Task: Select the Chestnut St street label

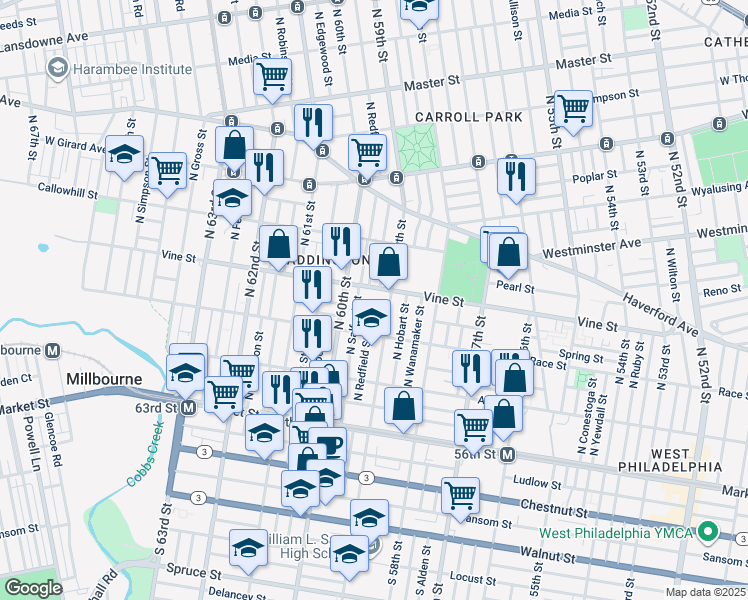Action: click(x=554, y=508)
